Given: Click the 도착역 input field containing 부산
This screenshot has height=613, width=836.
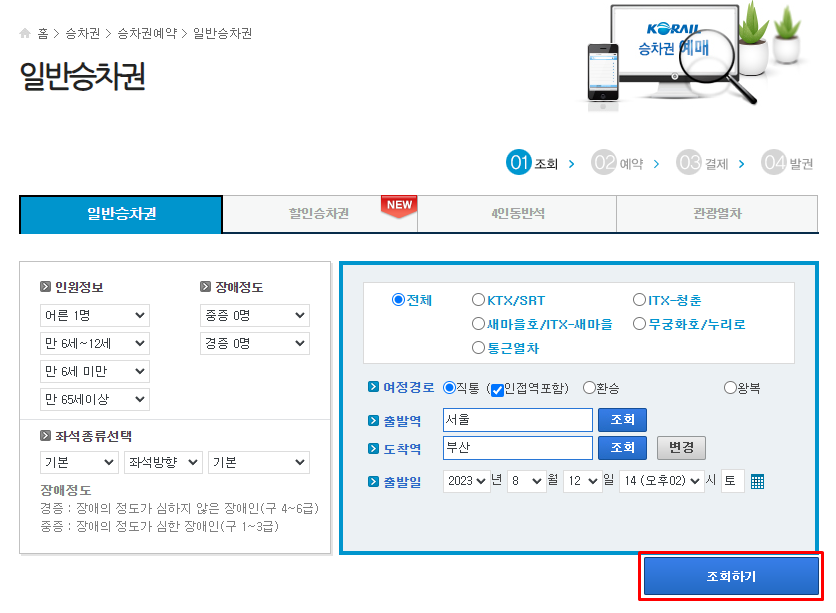Looking at the screenshot, I should (518, 448).
